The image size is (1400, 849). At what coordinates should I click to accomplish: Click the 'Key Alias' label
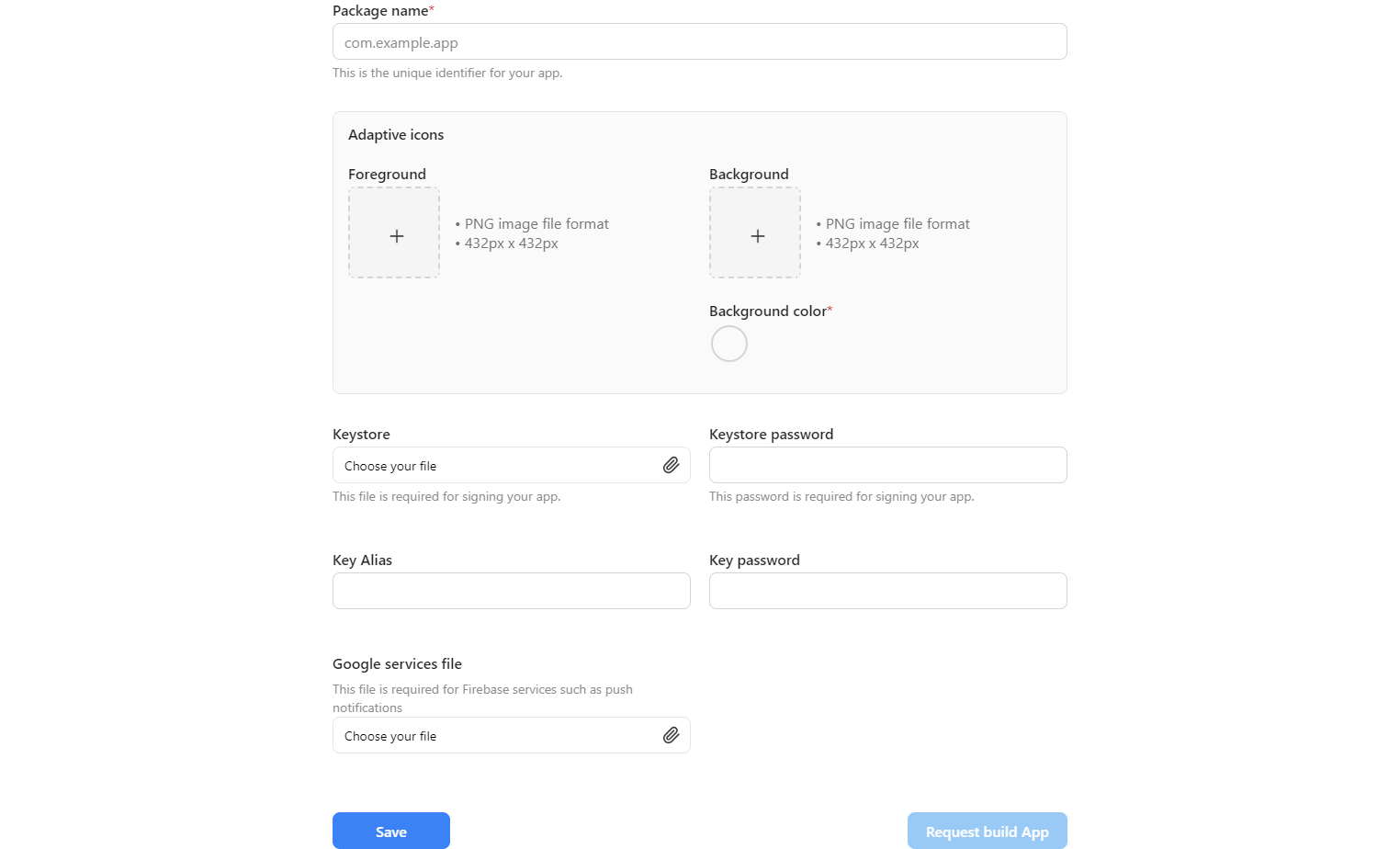point(362,560)
